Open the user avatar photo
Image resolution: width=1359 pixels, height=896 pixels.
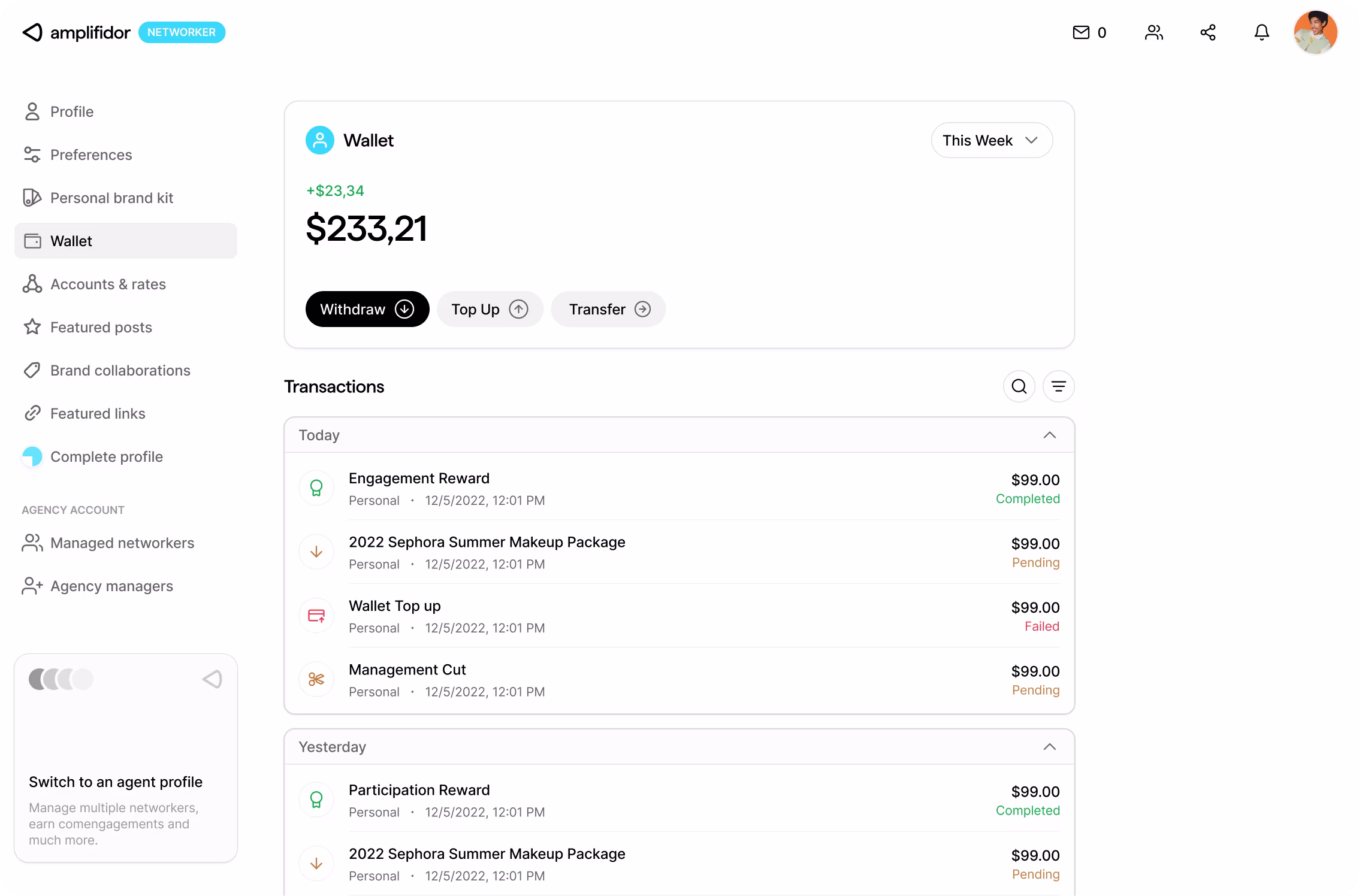(x=1315, y=32)
